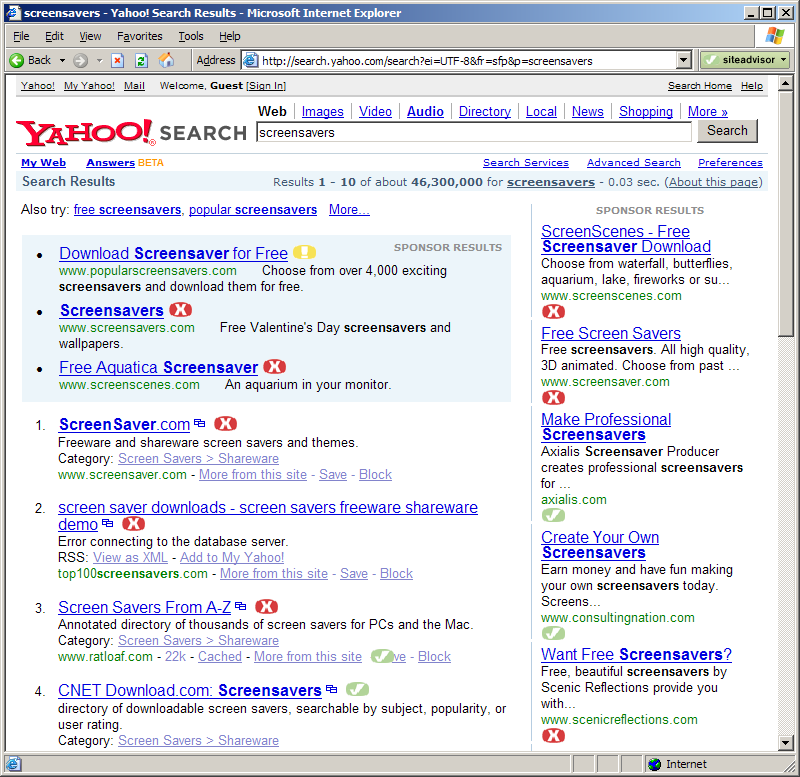Screen dimensions: 800x777
Task: Open the File menu
Action: click(x=21, y=36)
